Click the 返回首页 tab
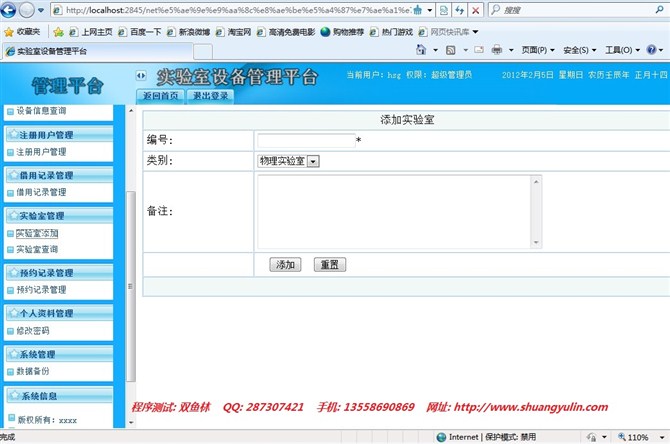The image size is (670, 444). tap(161, 96)
